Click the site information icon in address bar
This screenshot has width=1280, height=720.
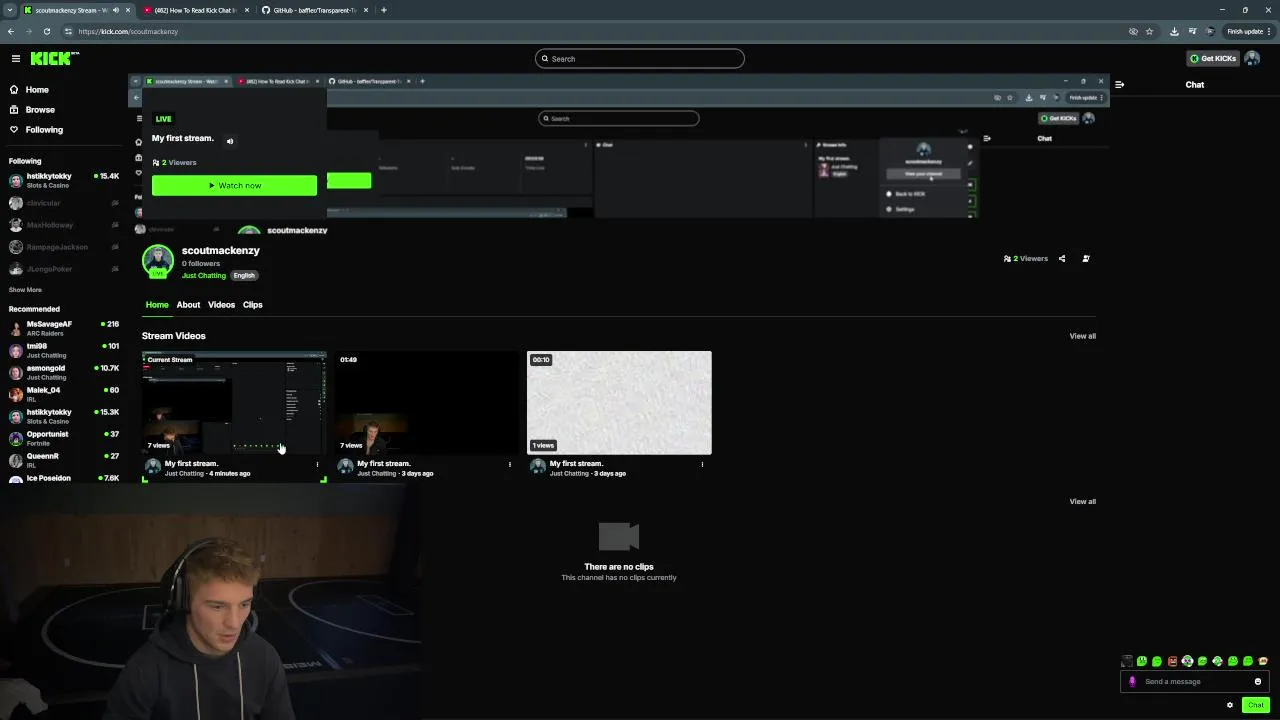68,31
